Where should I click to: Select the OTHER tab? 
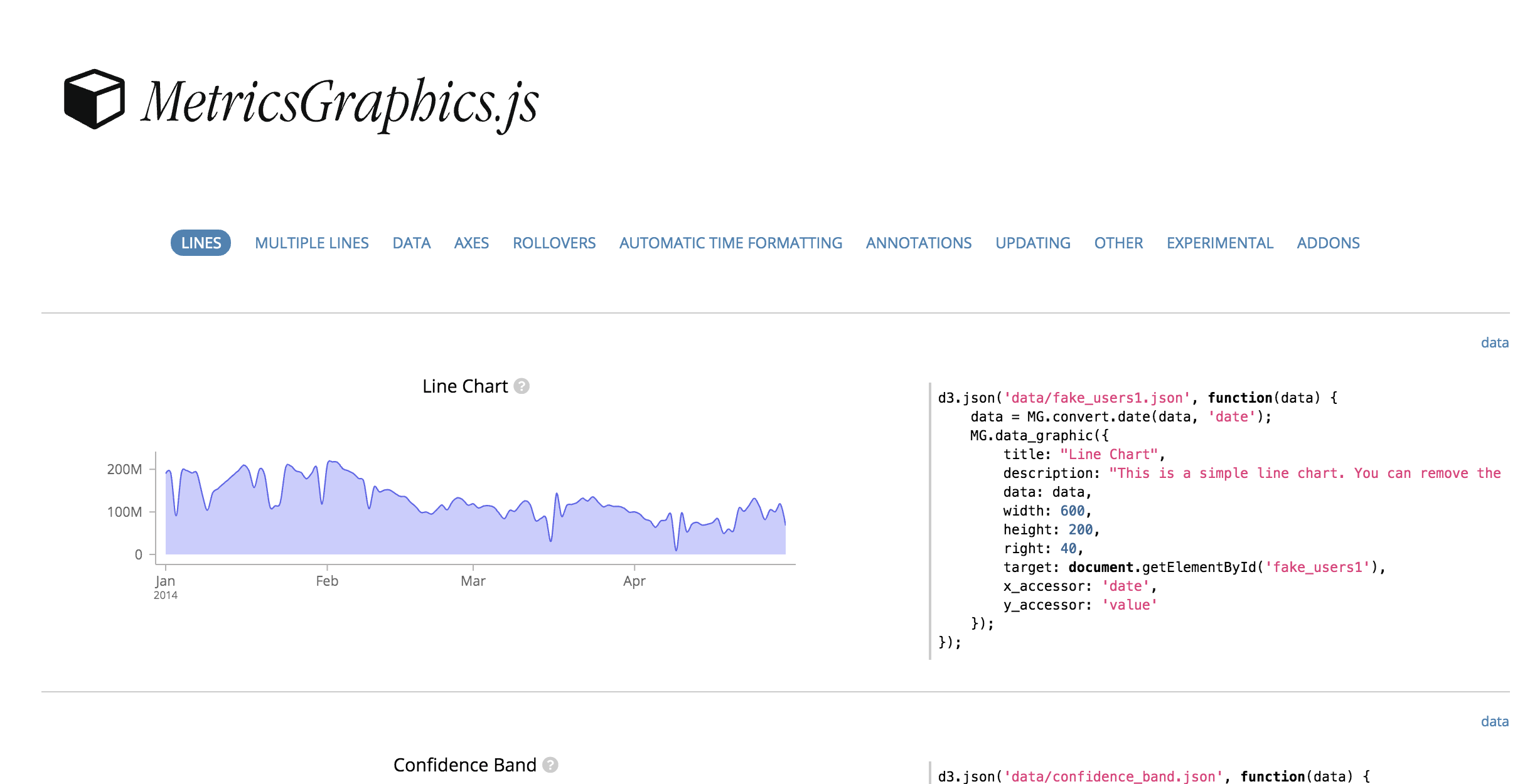tap(1118, 243)
